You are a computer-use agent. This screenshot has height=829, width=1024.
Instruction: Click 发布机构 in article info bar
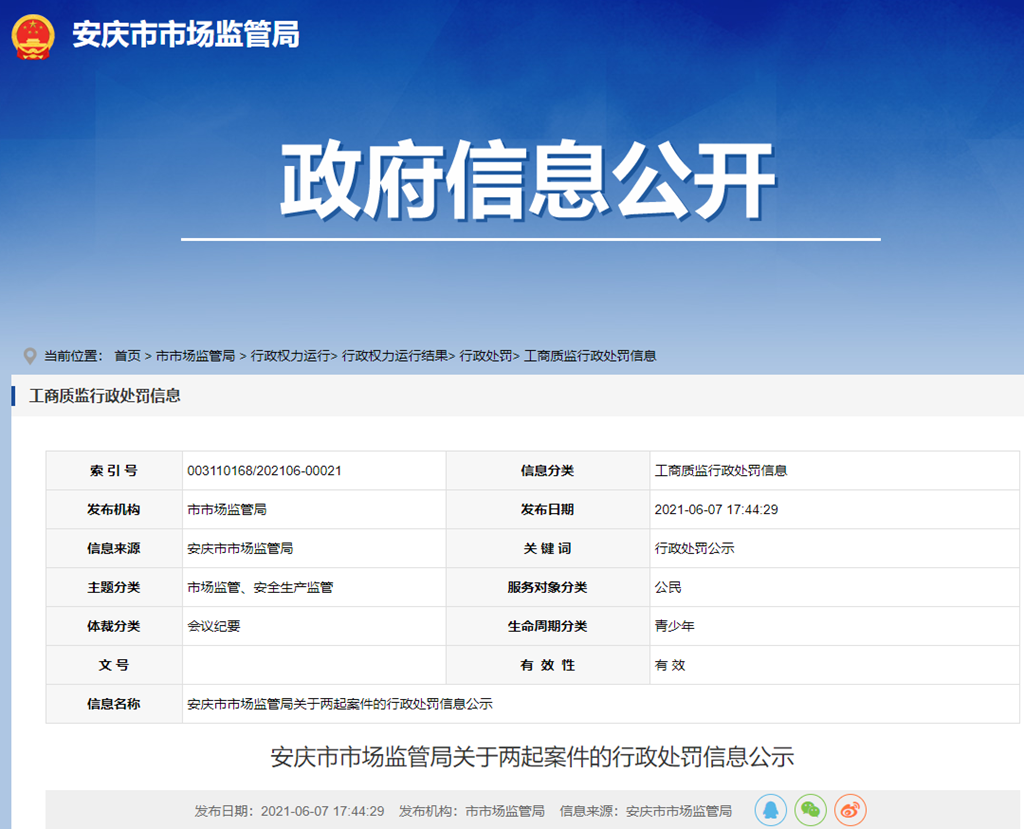(x=472, y=811)
